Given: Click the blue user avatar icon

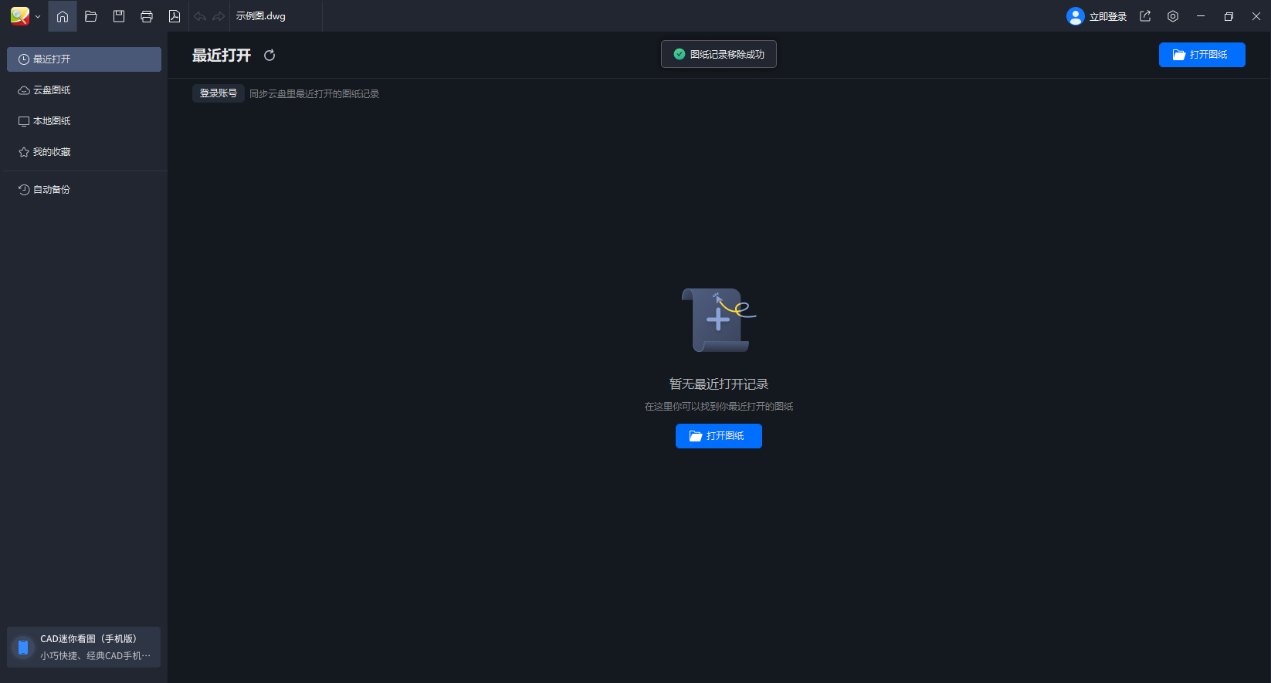Looking at the screenshot, I should click(1075, 16).
